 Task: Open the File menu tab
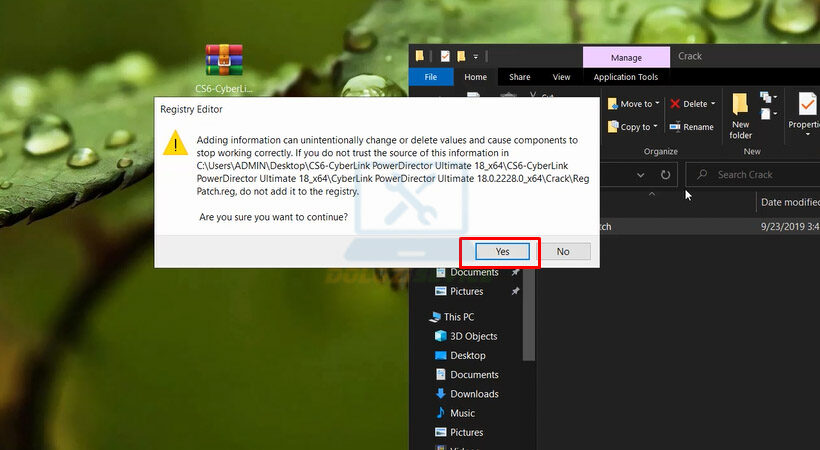click(x=431, y=77)
